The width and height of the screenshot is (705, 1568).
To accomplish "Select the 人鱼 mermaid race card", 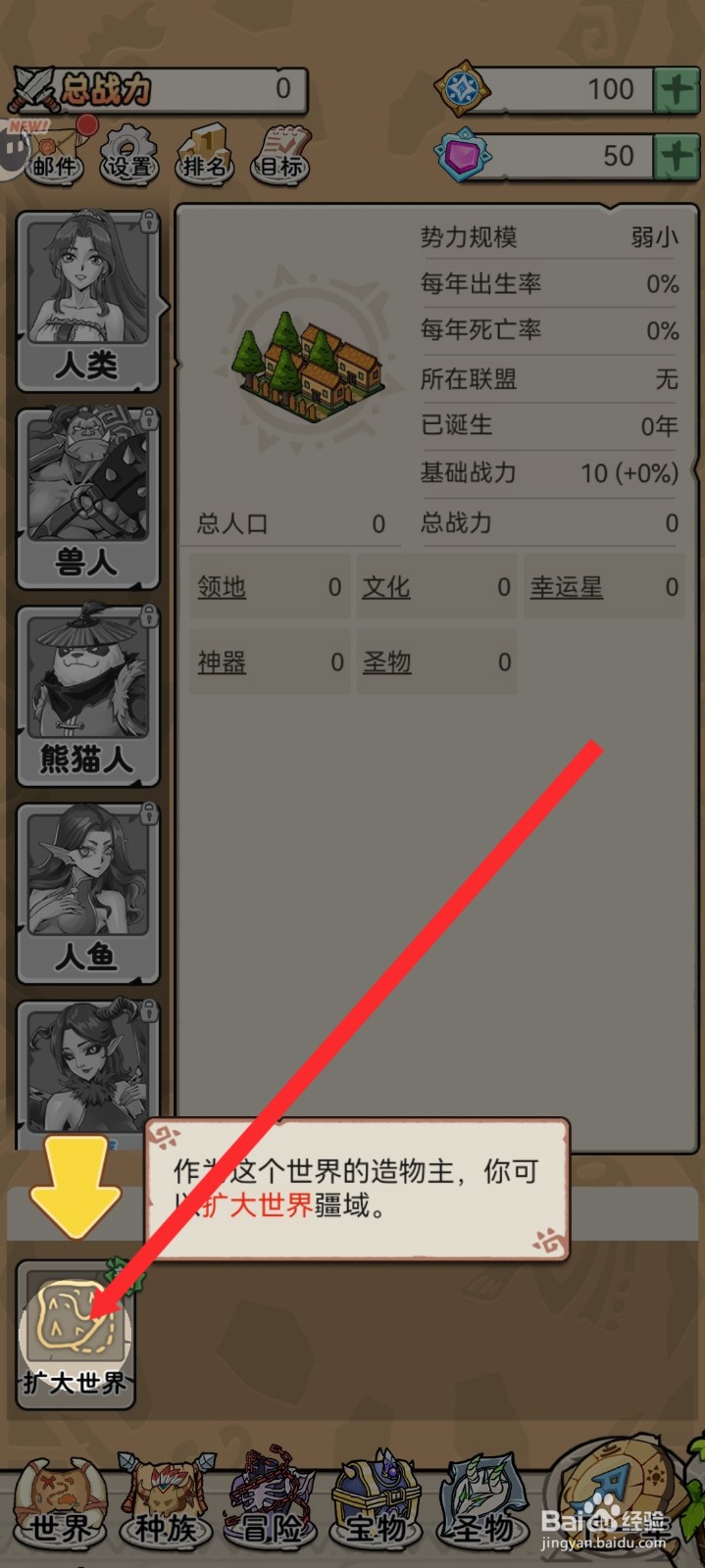I will click(x=88, y=892).
